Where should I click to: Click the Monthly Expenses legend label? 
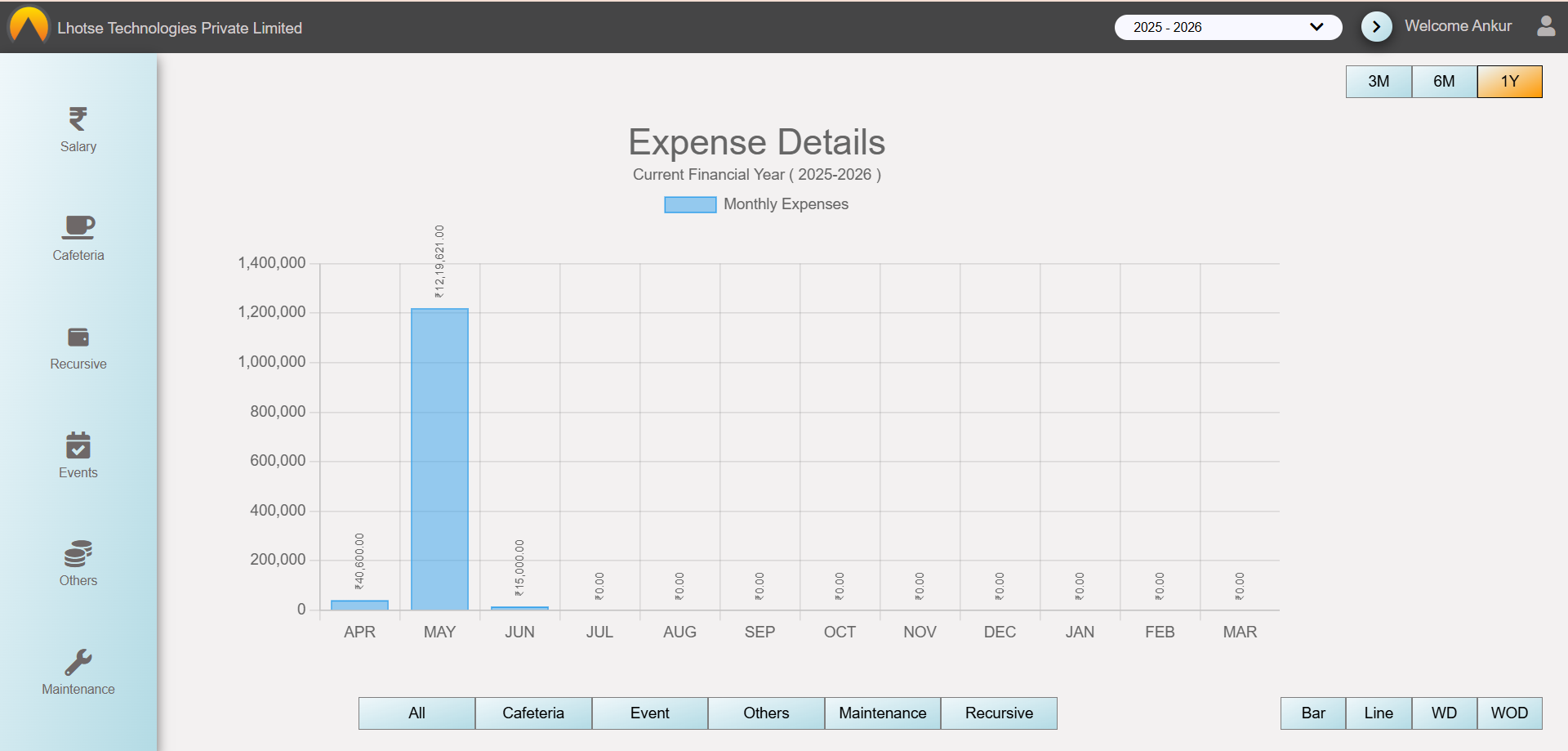pos(786,204)
